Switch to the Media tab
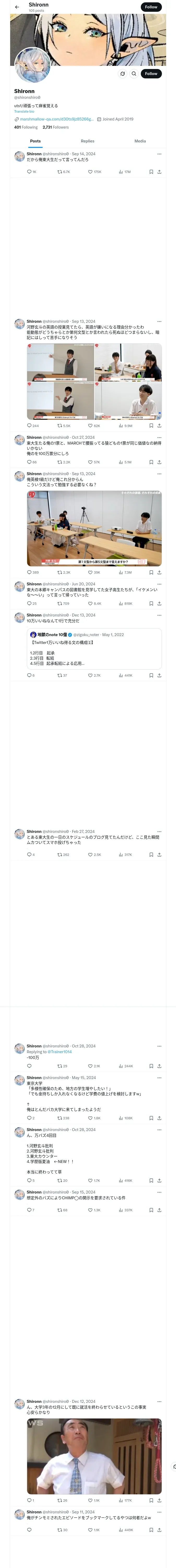176x1568 pixels. pos(140,141)
